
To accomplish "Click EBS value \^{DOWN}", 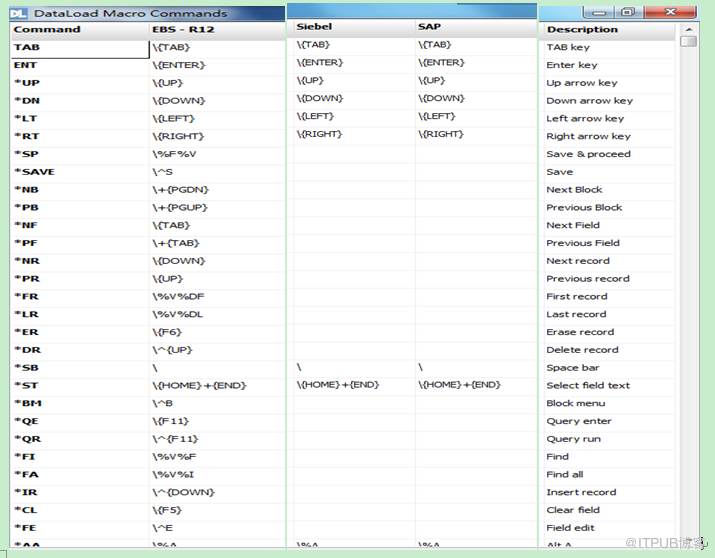I will pyautogui.click(x=183, y=492).
